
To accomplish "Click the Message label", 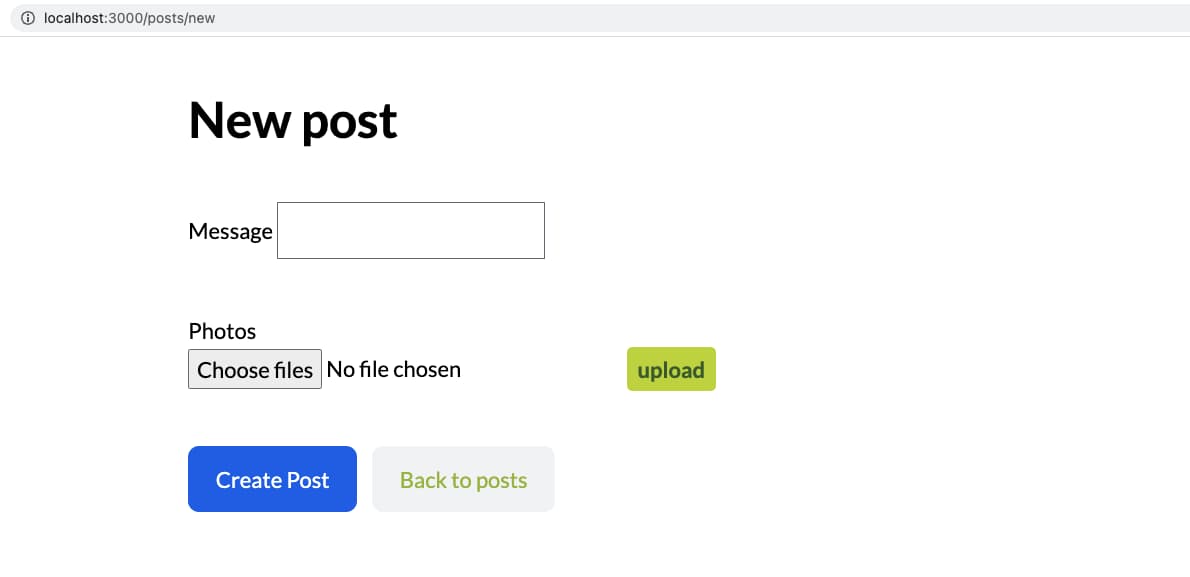I will point(230,230).
